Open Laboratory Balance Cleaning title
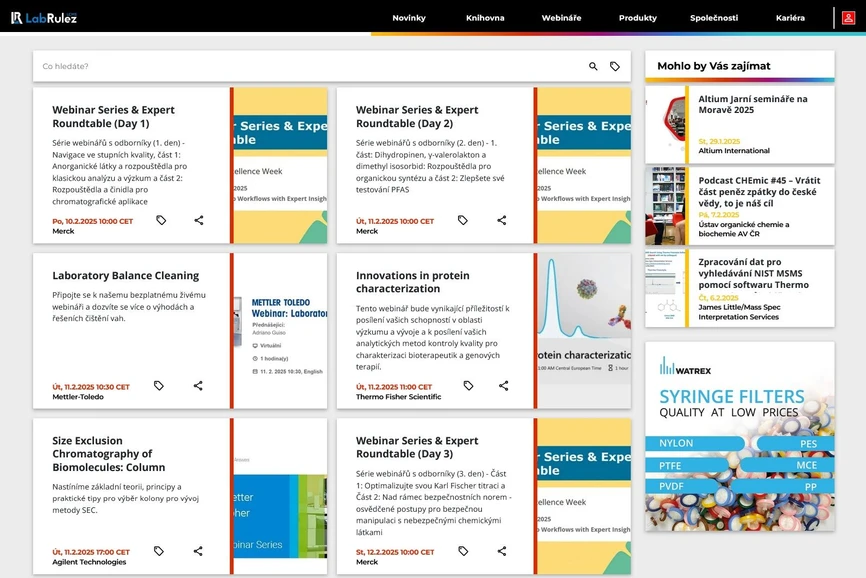This screenshot has width=866, height=578. point(125,275)
